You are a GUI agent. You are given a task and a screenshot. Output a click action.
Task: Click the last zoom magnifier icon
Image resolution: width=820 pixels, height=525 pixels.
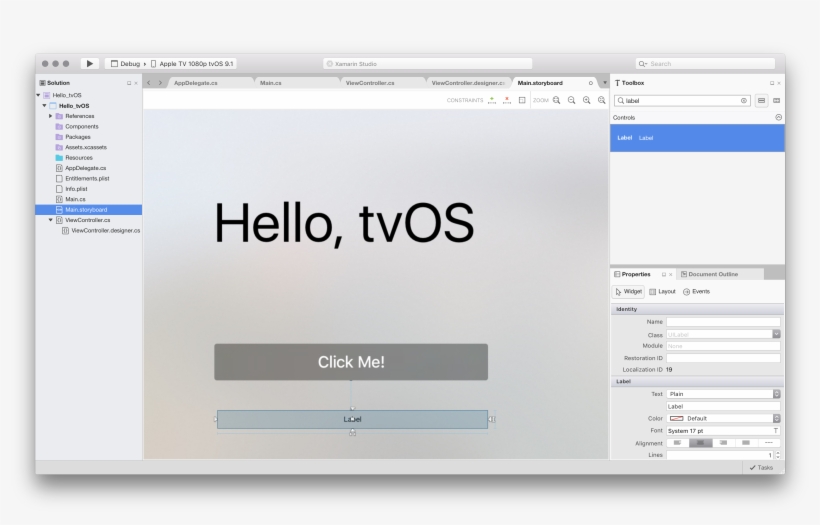[x=601, y=100]
